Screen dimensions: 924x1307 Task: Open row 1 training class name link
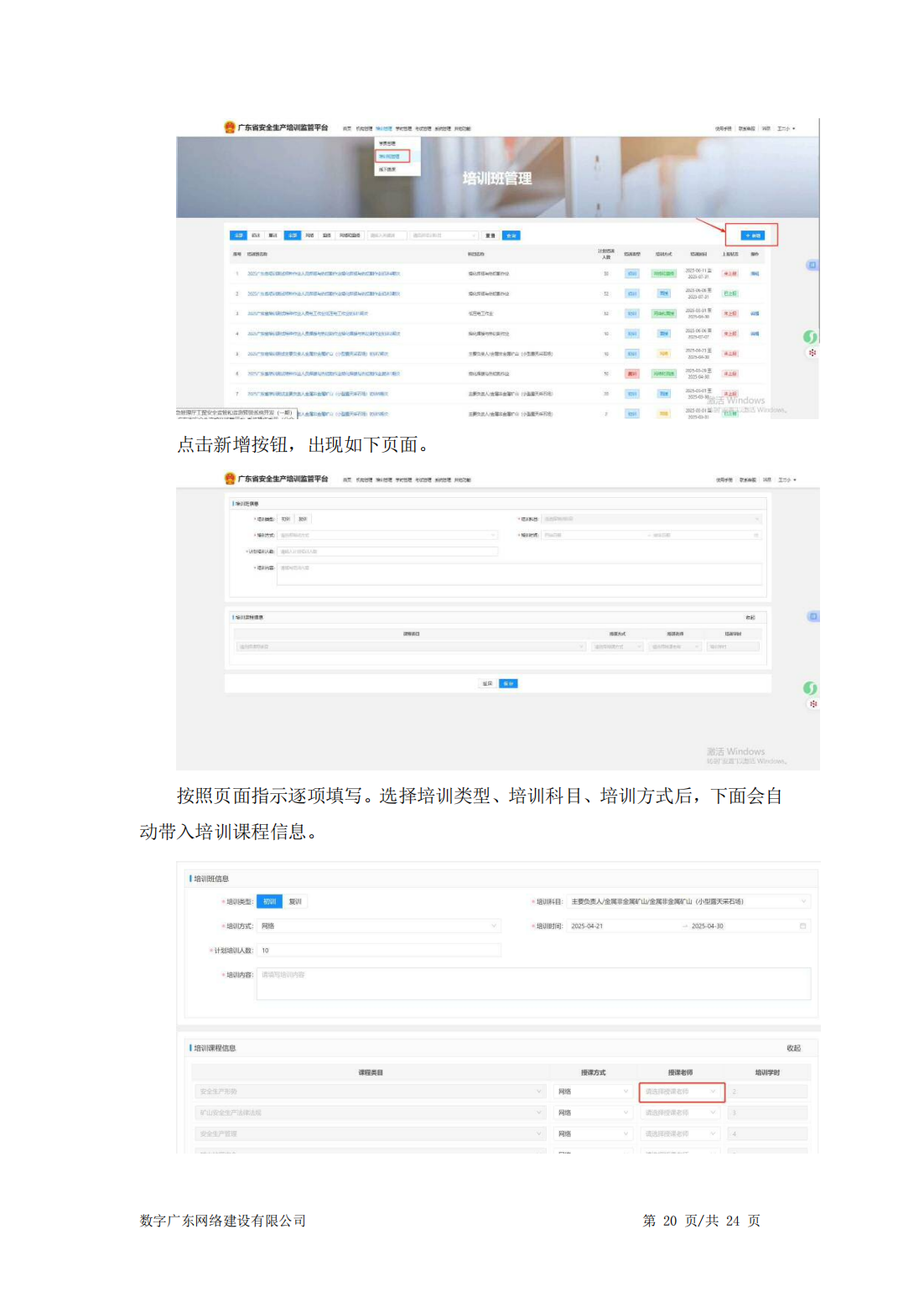coord(324,273)
